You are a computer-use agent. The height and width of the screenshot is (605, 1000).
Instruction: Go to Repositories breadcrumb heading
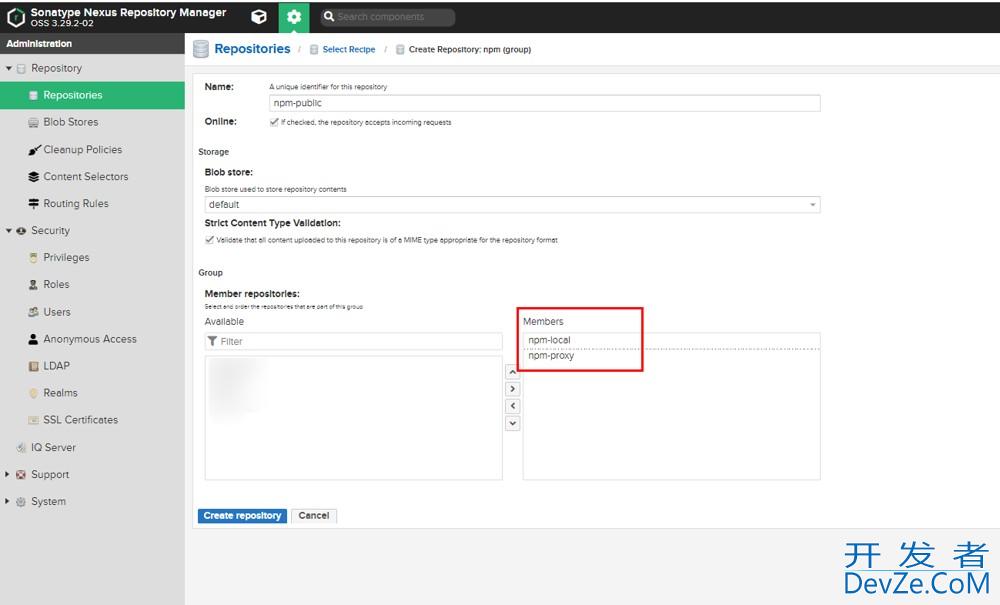(252, 49)
